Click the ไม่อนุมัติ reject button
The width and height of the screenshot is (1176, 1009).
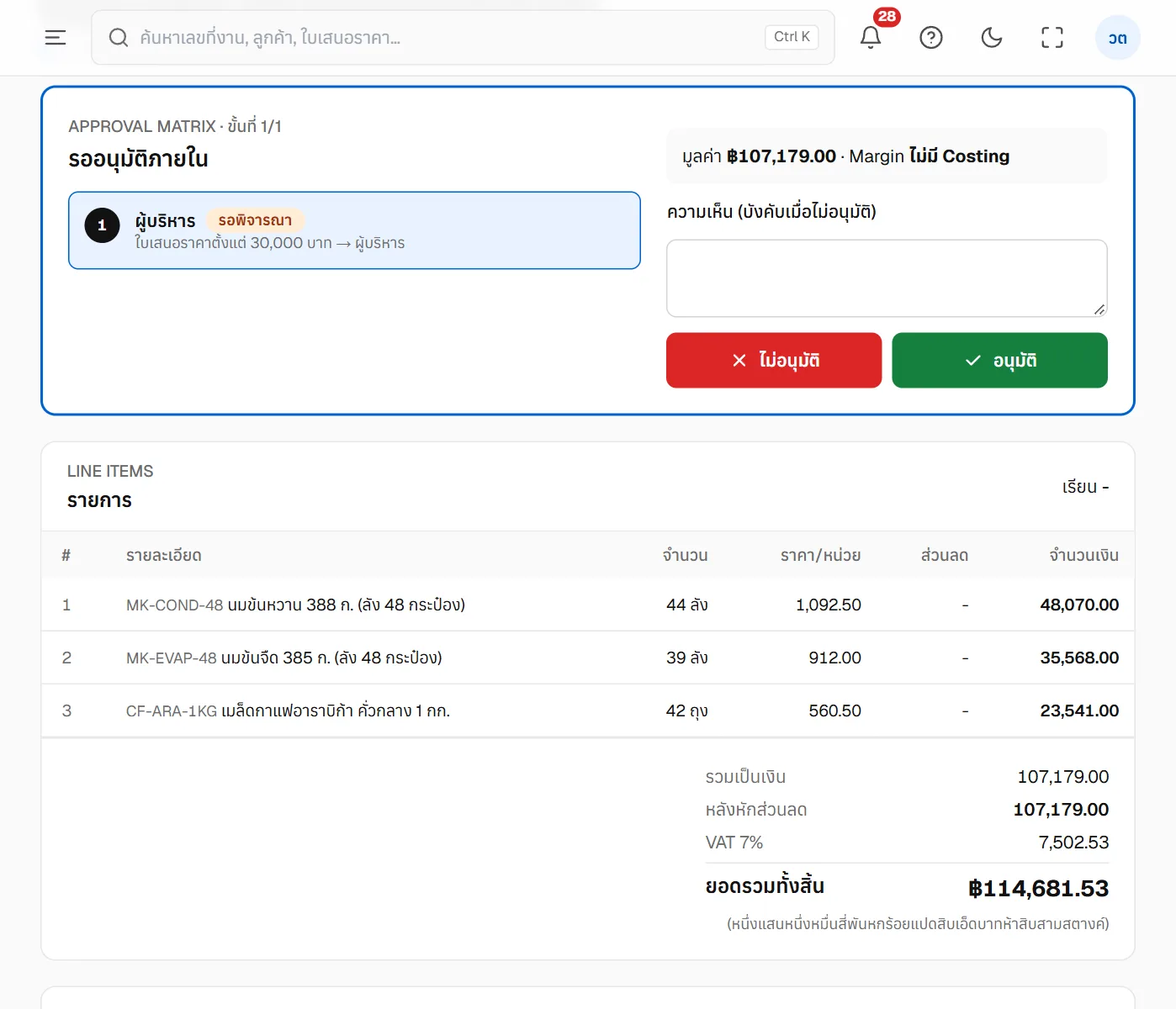point(774,360)
